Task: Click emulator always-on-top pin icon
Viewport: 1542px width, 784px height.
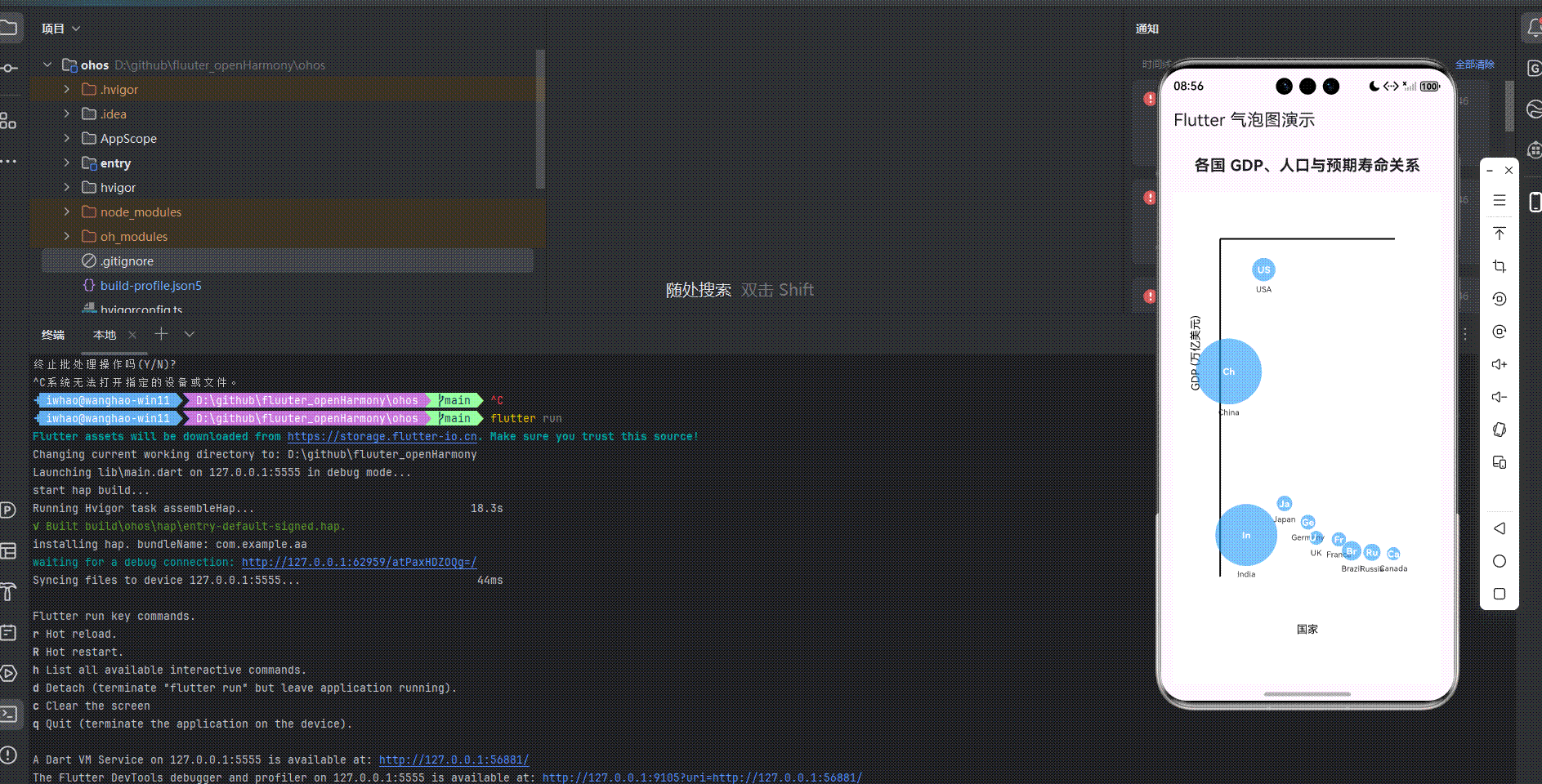Action: 1500,234
